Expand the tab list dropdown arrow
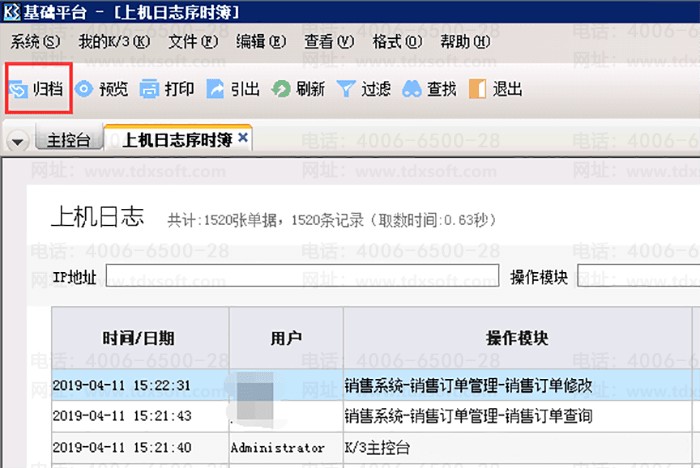700x468 pixels. (17, 141)
